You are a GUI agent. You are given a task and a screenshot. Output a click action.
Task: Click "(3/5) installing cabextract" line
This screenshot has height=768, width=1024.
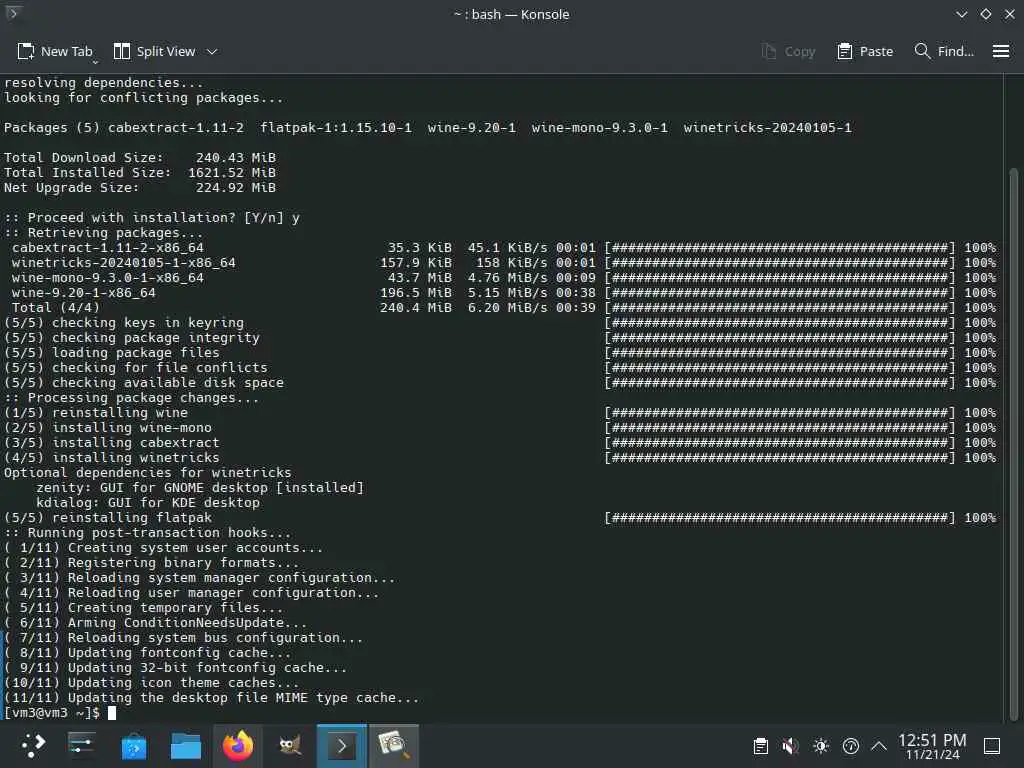pyautogui.click(x=112, y=443)
